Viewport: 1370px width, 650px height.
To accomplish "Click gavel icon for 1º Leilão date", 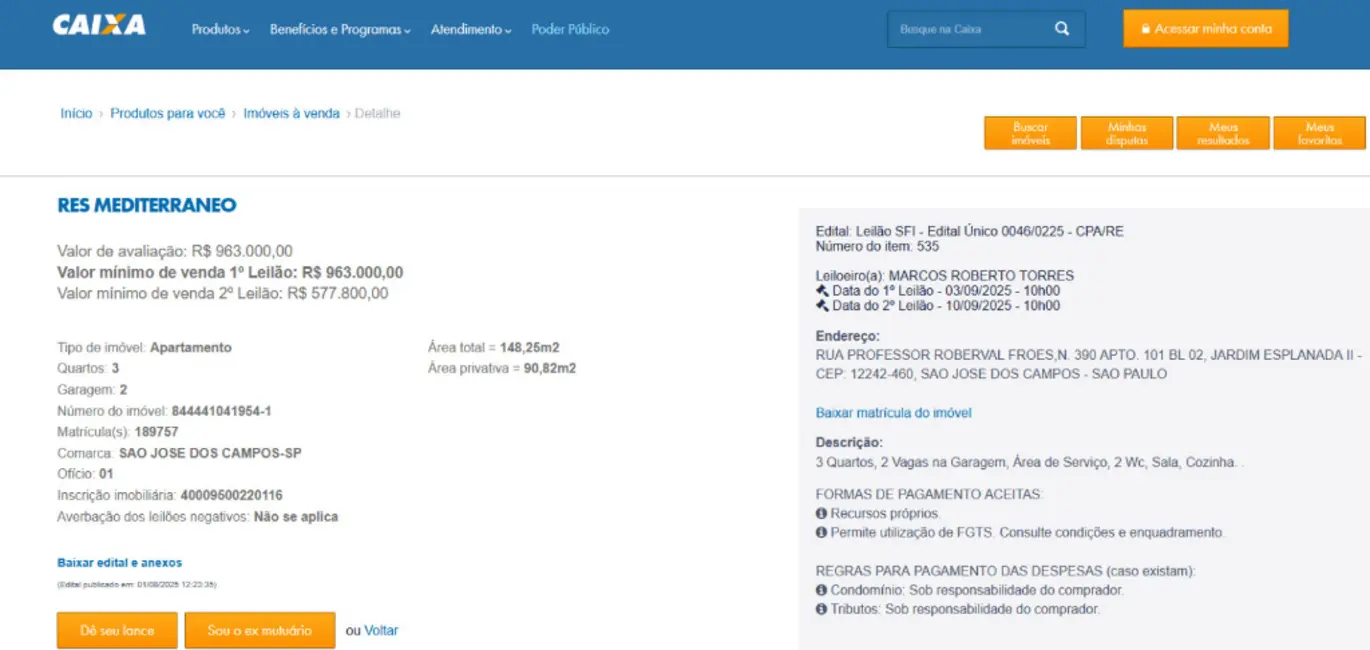I will tap(822, 291).
